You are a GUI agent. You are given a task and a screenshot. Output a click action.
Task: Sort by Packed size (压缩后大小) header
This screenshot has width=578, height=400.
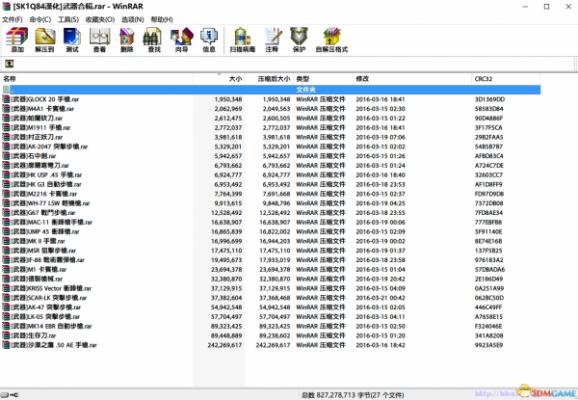269,79
